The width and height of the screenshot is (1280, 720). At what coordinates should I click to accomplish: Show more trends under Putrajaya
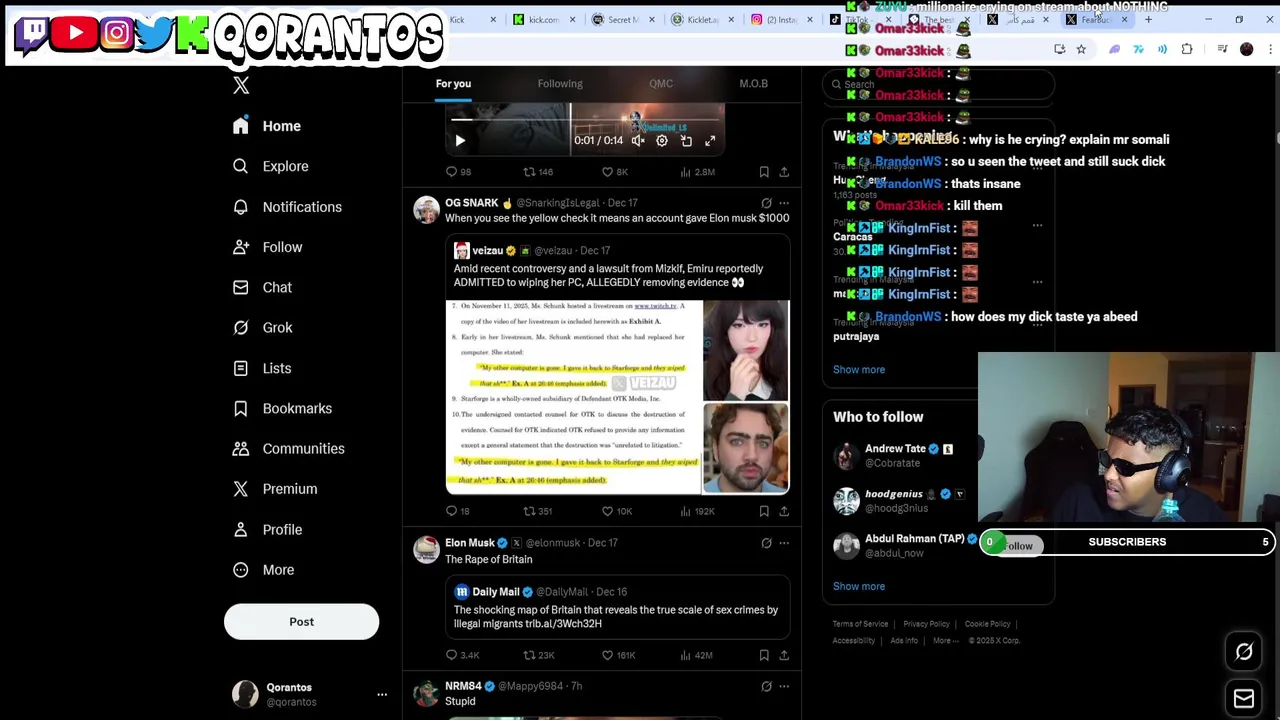(859, 370)
